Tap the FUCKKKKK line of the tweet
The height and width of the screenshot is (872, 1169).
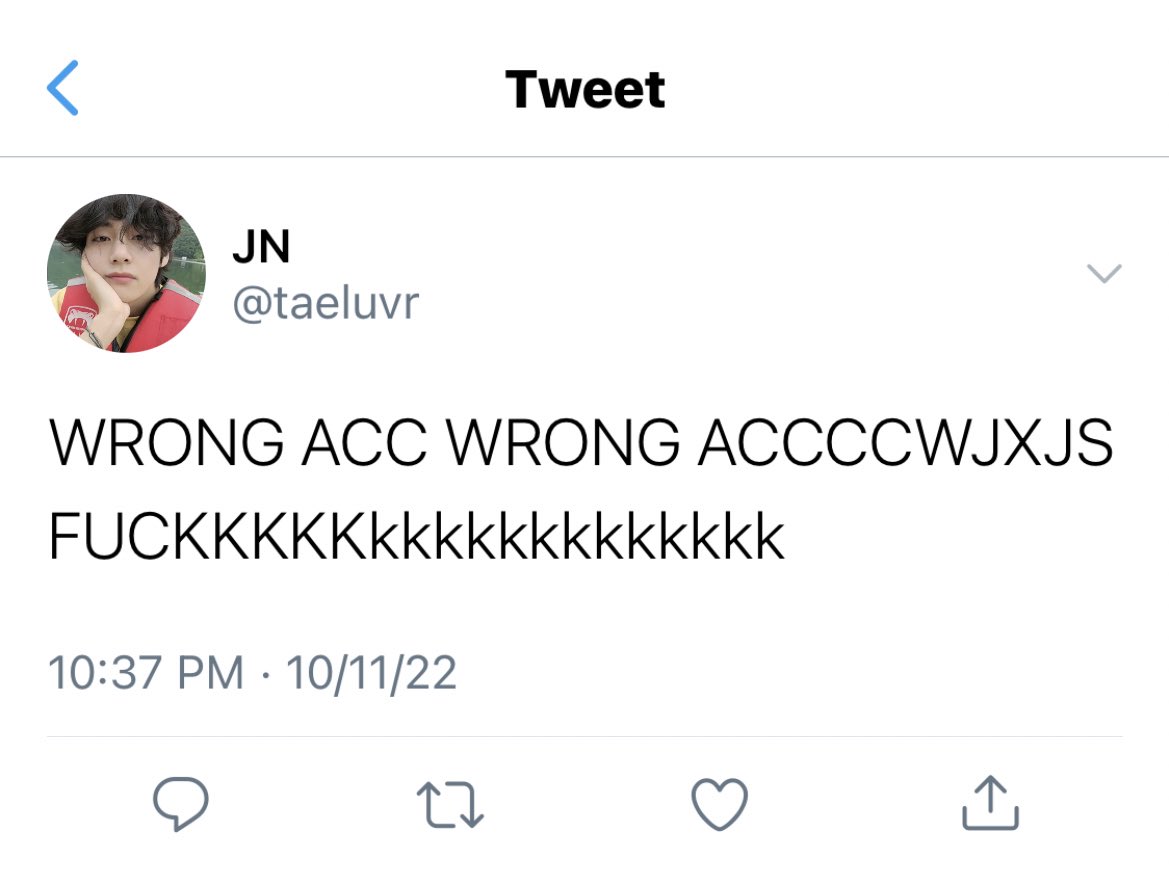tap(416, 536)
